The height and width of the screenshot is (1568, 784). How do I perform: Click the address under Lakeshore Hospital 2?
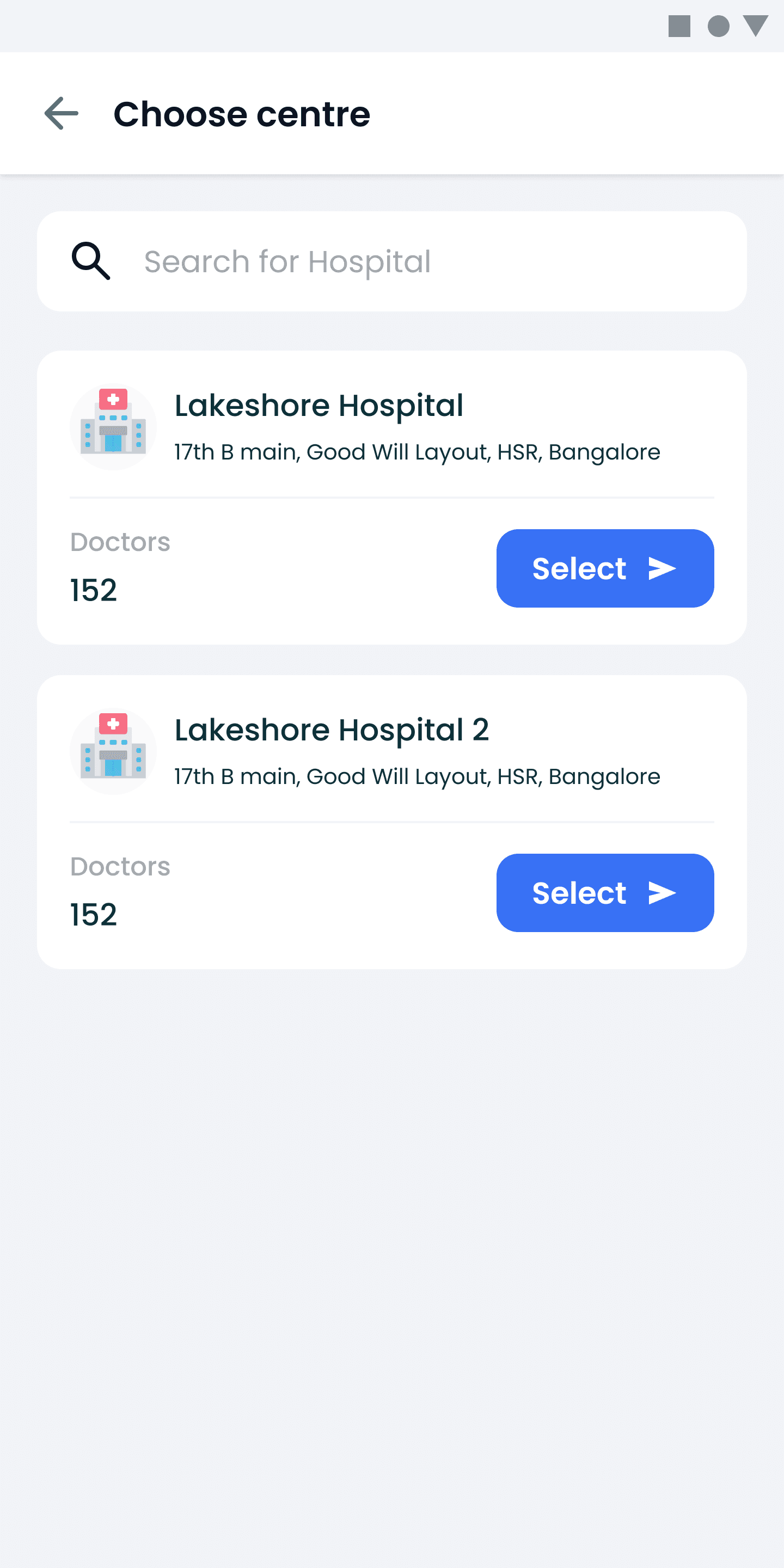pos(418,777)
